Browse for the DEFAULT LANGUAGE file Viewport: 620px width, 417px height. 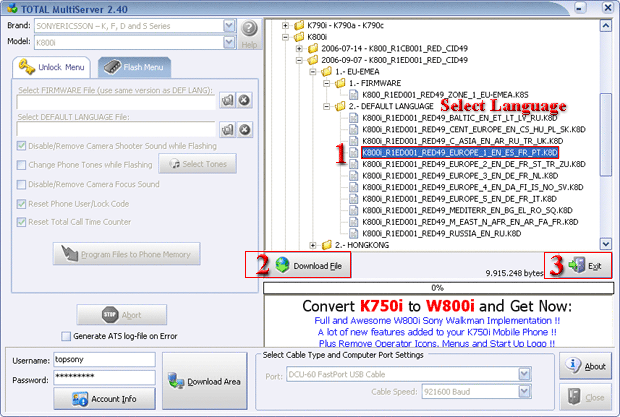[227, 130]
